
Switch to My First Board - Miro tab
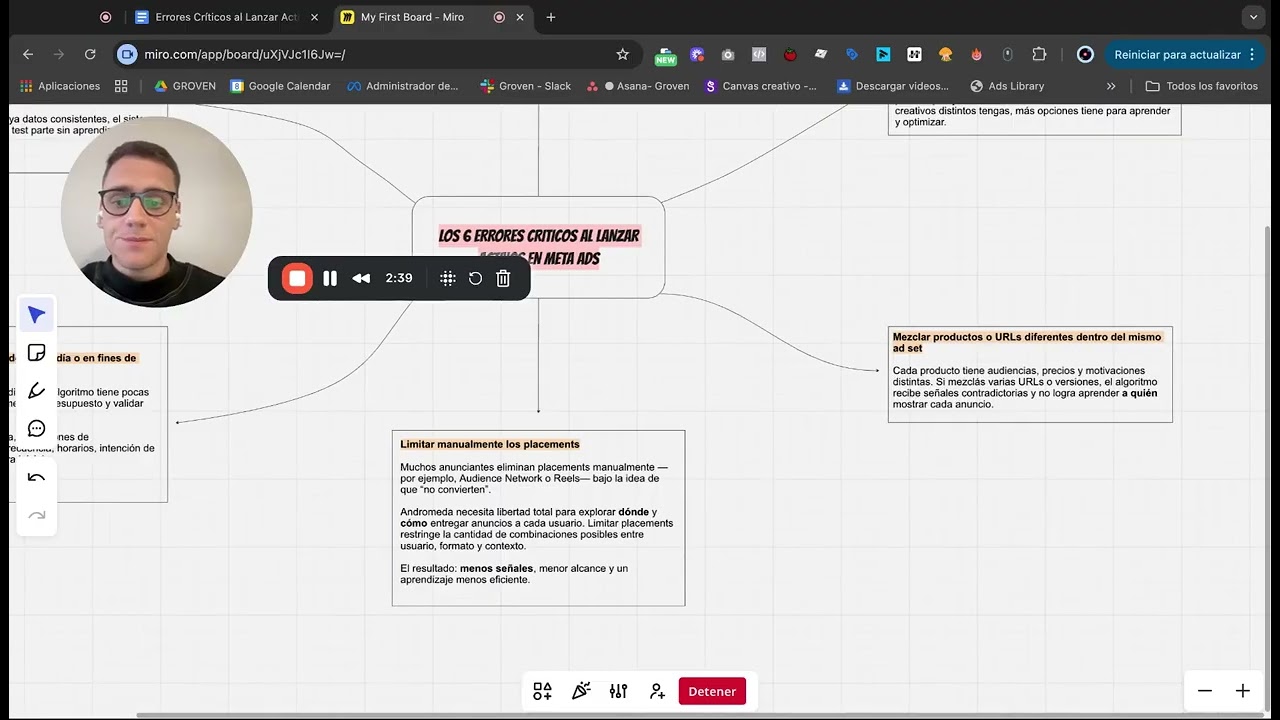point(412,17)
